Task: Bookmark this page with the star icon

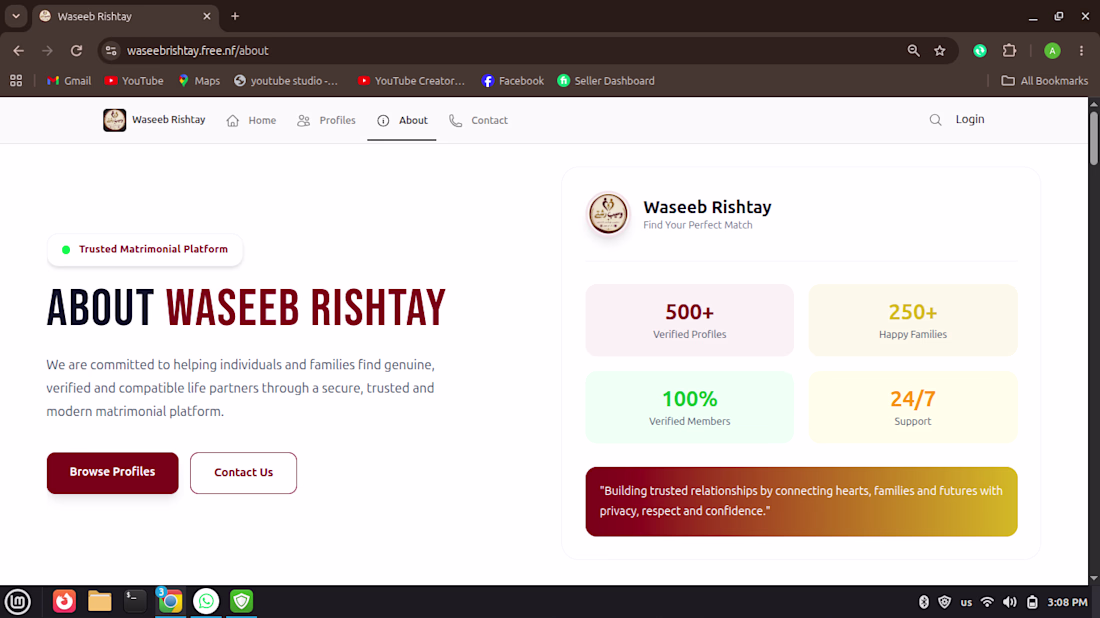Action: pyautogui.click(x=940, y=51)
